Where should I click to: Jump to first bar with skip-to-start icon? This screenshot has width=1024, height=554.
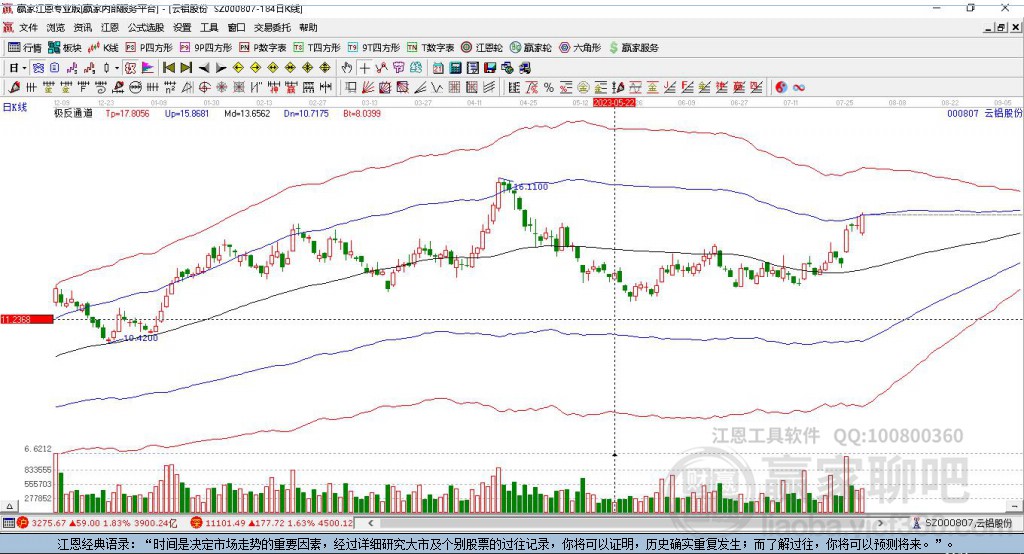click(x=168, y=68)
